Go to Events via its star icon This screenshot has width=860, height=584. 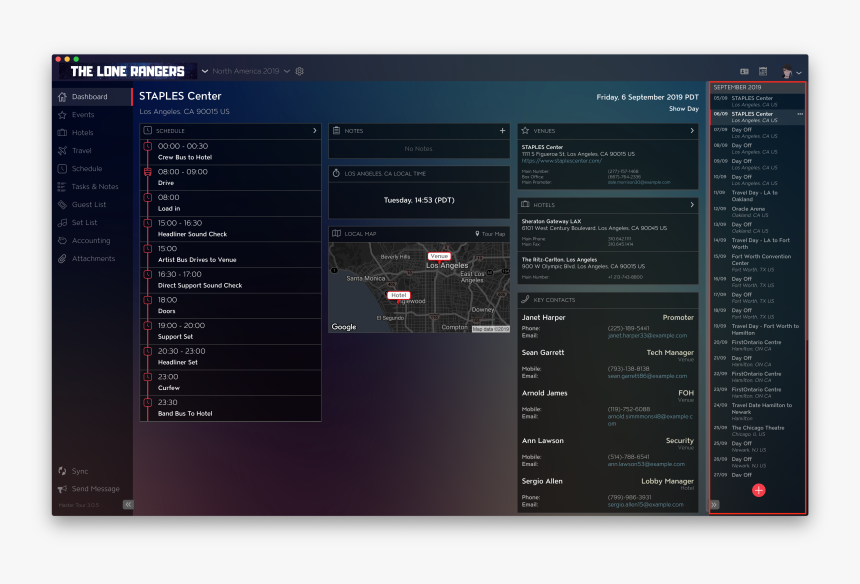62,115
